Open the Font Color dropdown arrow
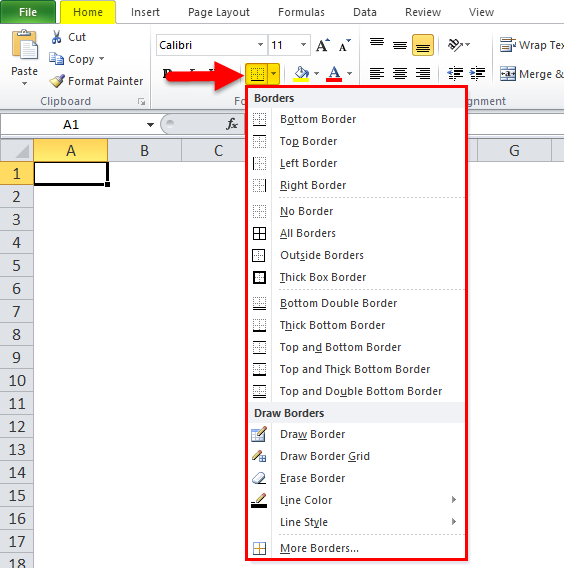 coord(349,74)
